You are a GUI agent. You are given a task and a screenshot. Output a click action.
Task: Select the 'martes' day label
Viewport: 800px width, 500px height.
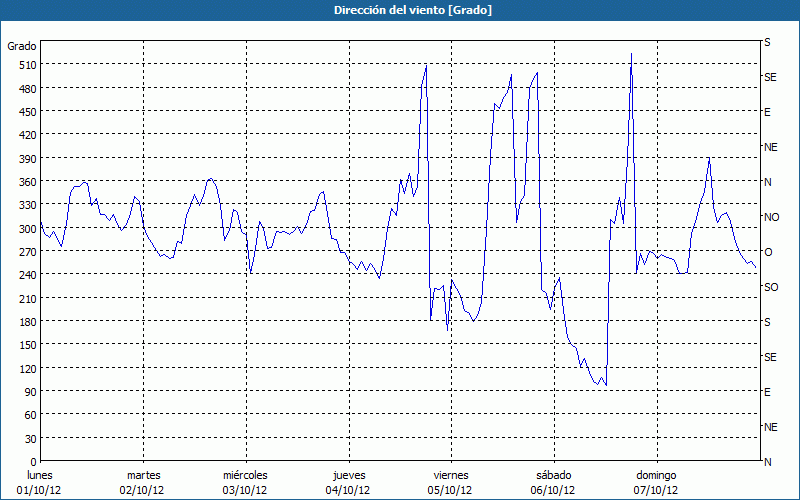pyautogui.click(x=143, y=475)
